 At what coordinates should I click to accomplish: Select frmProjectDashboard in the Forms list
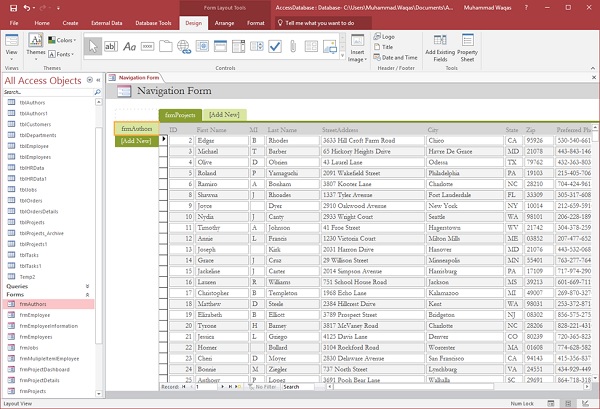pos(45,370)
